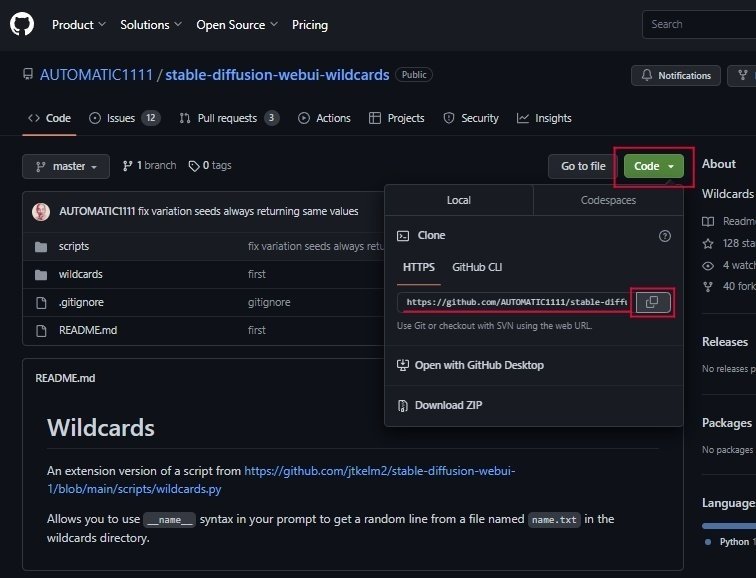Click the Releases heading
This screenshot has height=578, width=756.
725,342
